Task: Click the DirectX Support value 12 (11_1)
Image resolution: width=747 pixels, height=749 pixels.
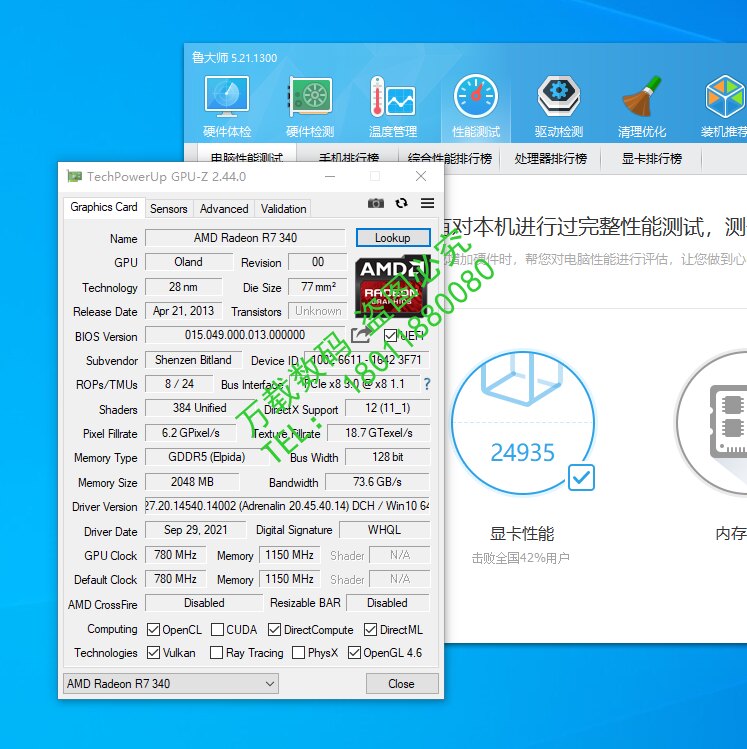Action: [387, 408]
